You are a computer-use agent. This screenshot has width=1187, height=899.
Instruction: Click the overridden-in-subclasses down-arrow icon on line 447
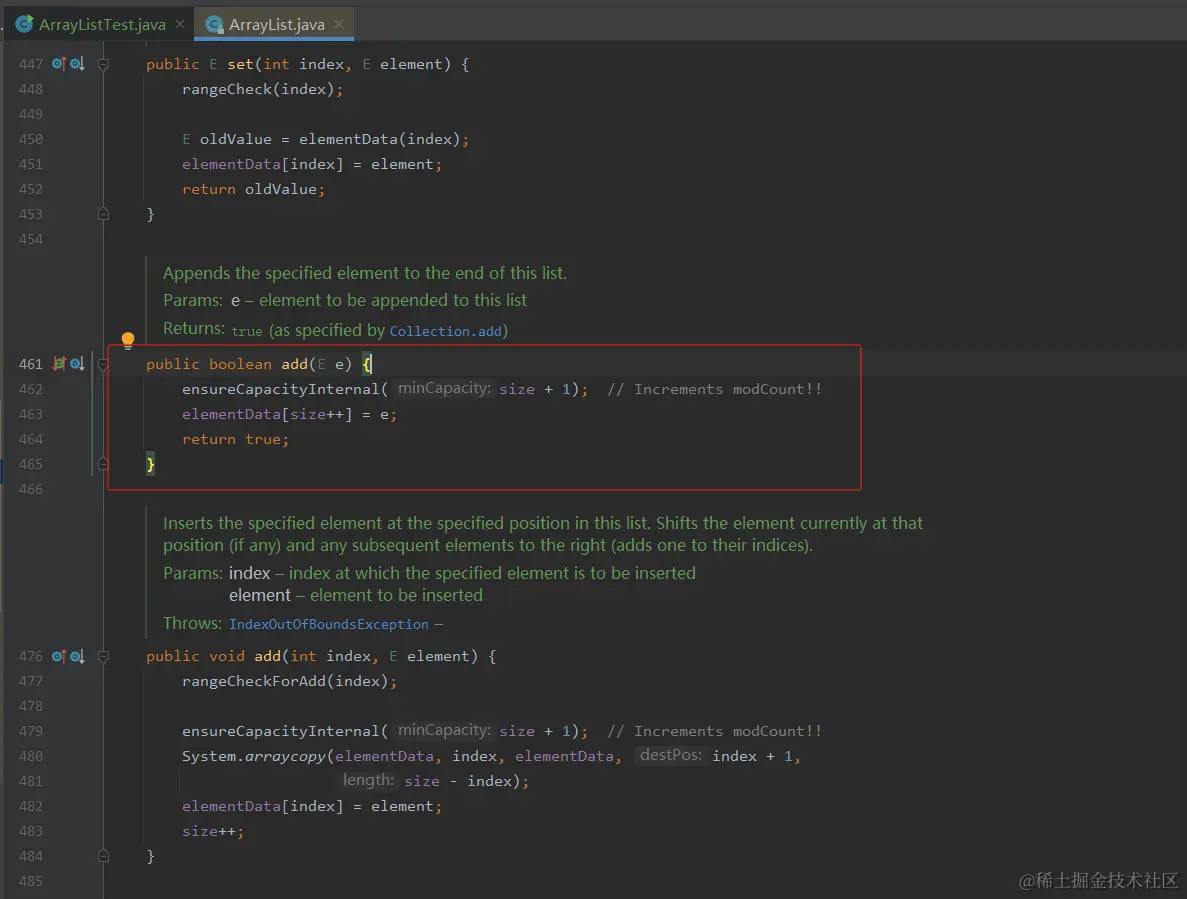coord(77,64)
